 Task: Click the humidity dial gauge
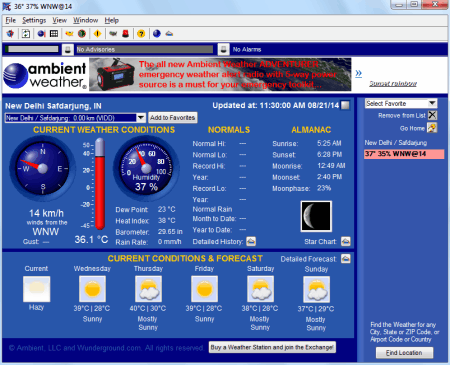coord(146,168)
